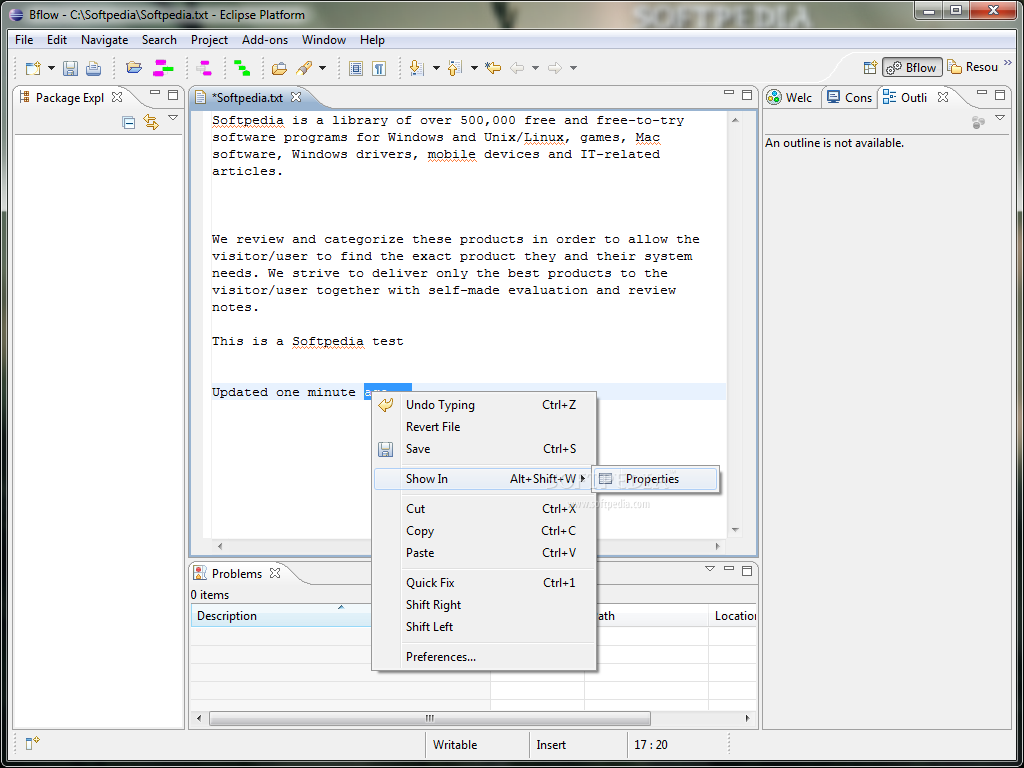The width and height of the screenshot is (1024, 768).
Task: Maximize the Problems view panel
Action: click(x=747, y=571)
